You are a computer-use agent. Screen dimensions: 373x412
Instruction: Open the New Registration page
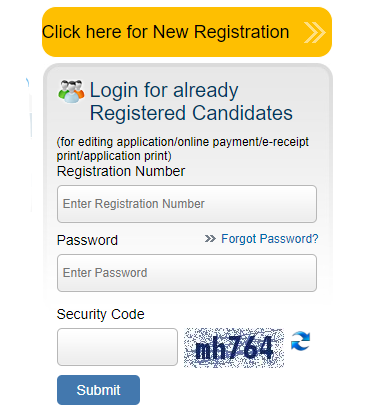tap(187, 32)
